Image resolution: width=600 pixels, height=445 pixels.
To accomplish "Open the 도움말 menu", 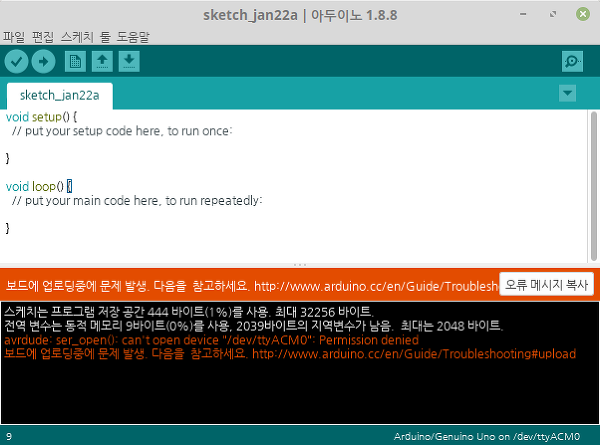I will pos(133,37).
